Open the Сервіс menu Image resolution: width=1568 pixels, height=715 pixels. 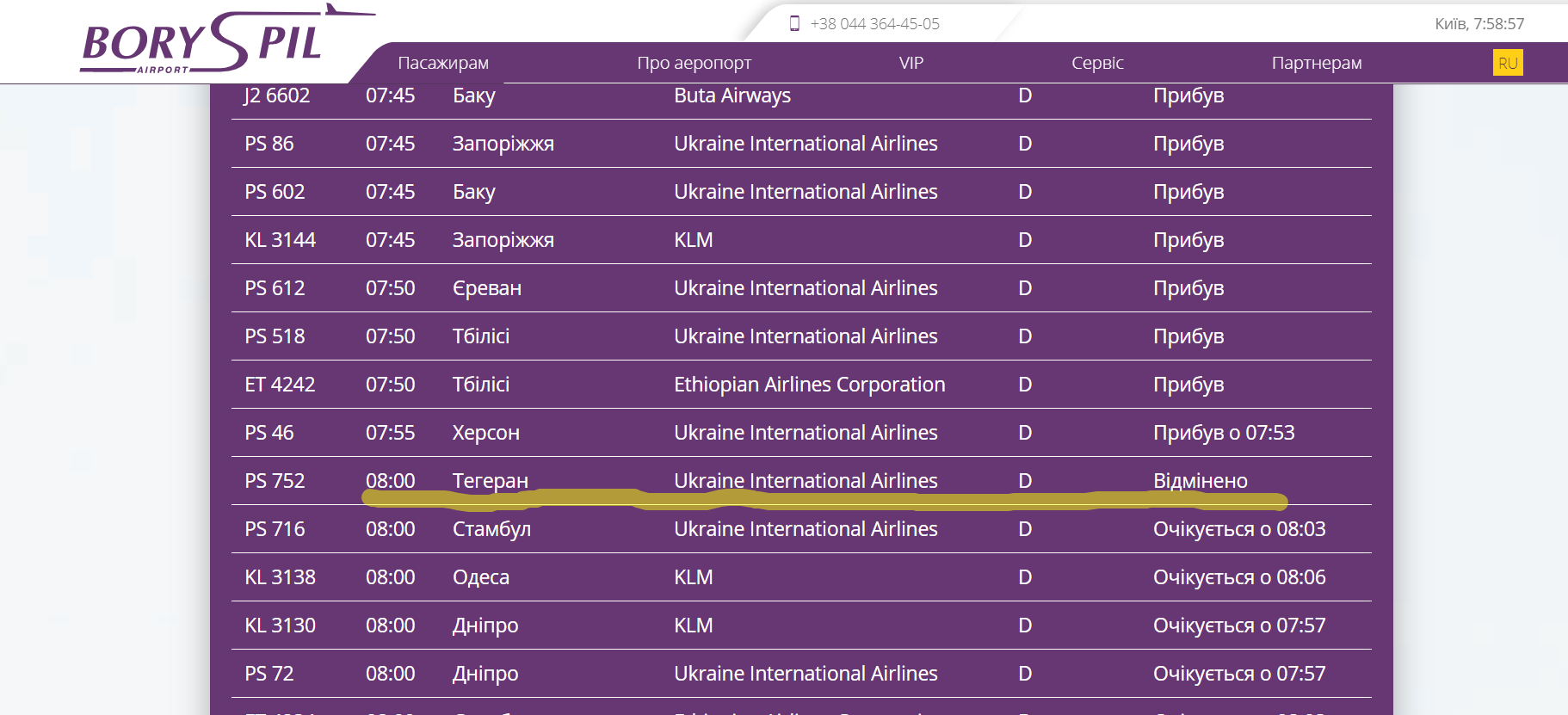1097,63
